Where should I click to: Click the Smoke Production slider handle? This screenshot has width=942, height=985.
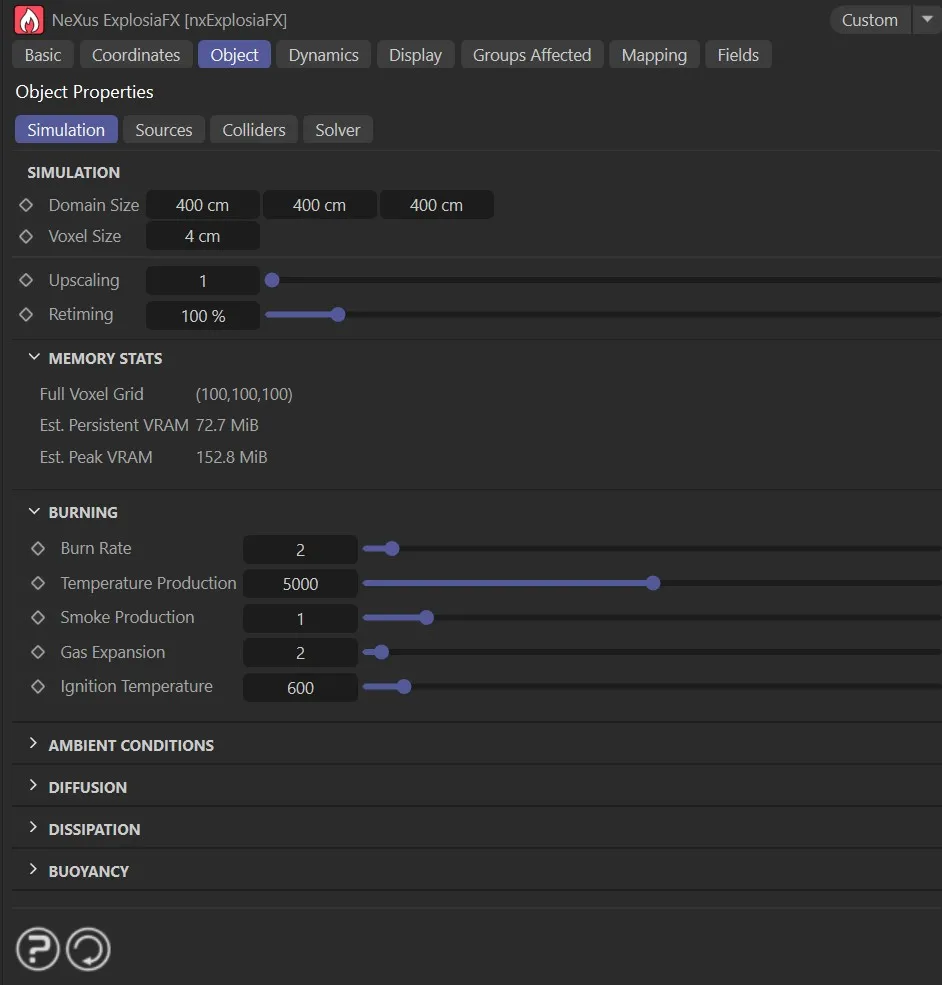(427, 617)
